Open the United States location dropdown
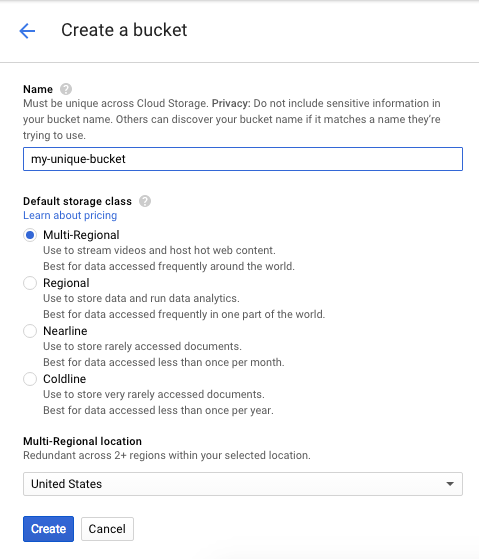The image size is (479, 559). pyautogui.click(x=243, y=484)
